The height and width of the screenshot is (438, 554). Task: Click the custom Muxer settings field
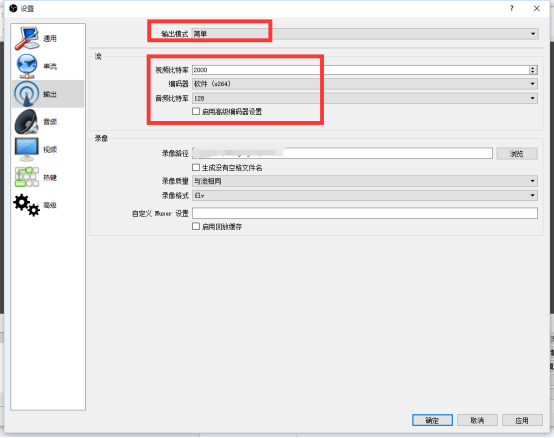pyautogui.click(x=365, y=213)
